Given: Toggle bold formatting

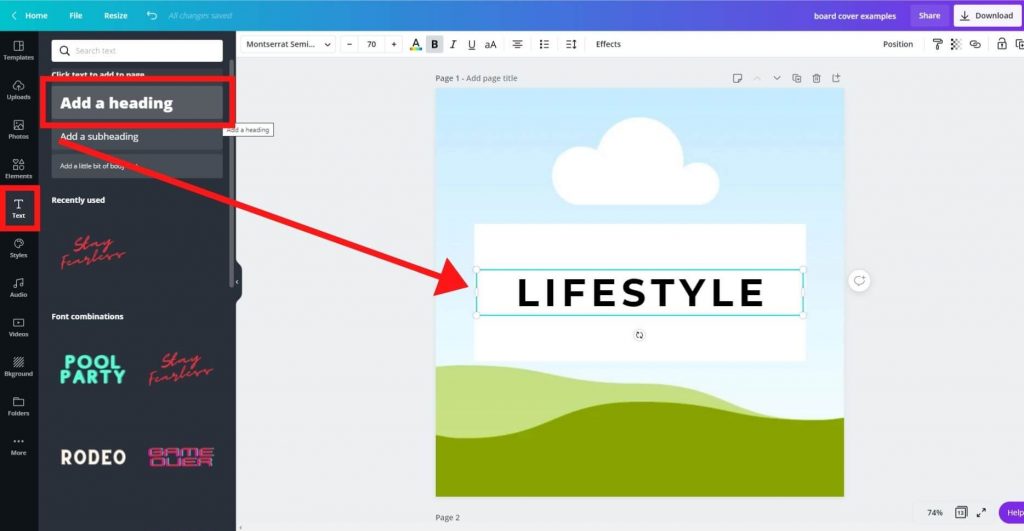Looking at the screenshot, I should [434, 44].
